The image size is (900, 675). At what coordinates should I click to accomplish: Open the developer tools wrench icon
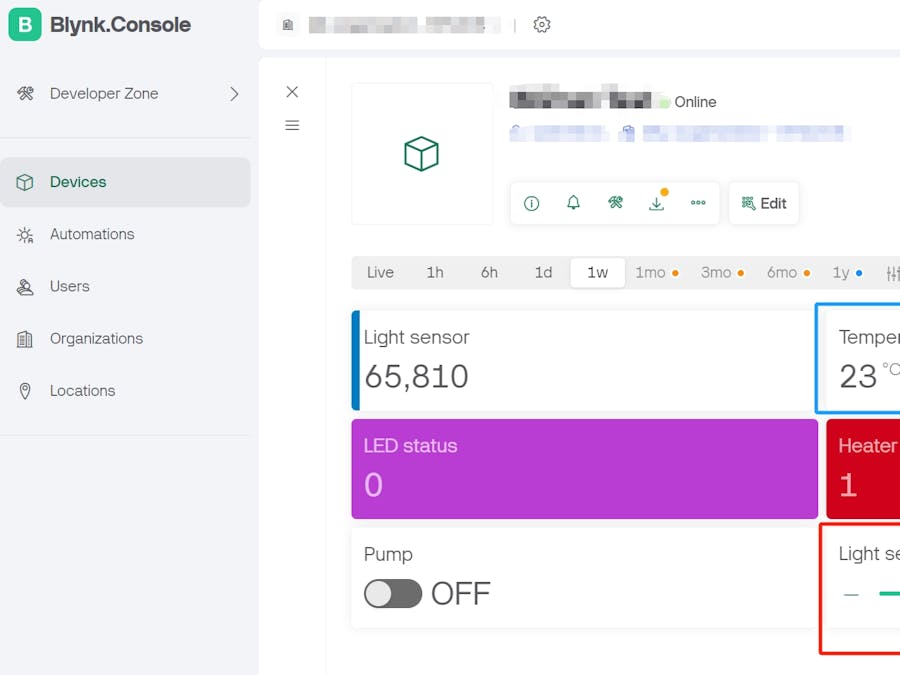(615, 203)
